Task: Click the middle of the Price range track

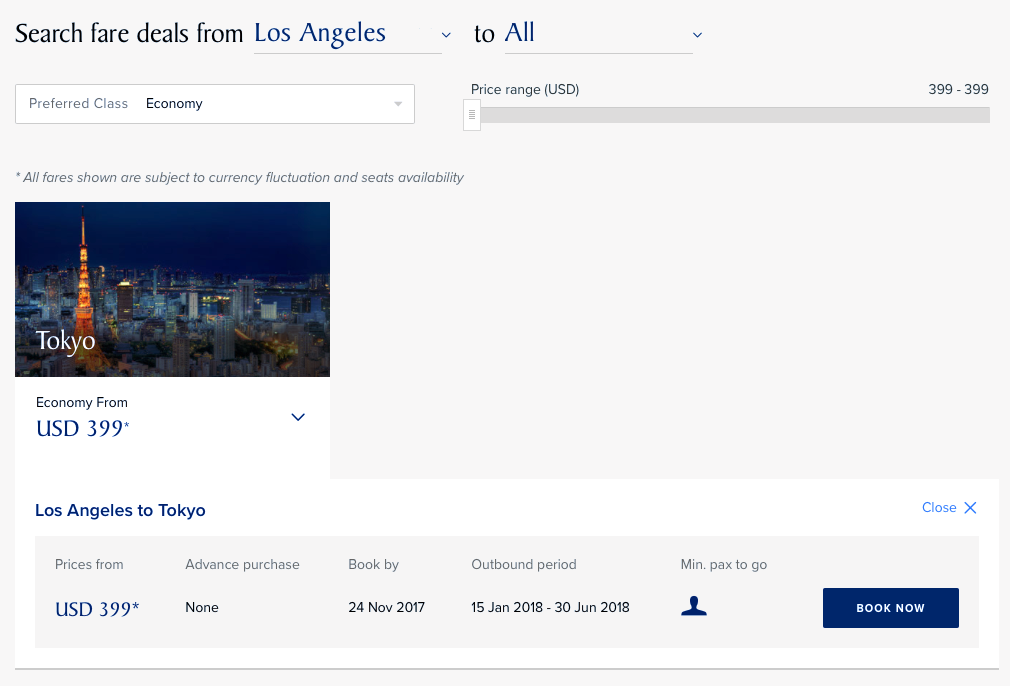Action: coord(730,115)
